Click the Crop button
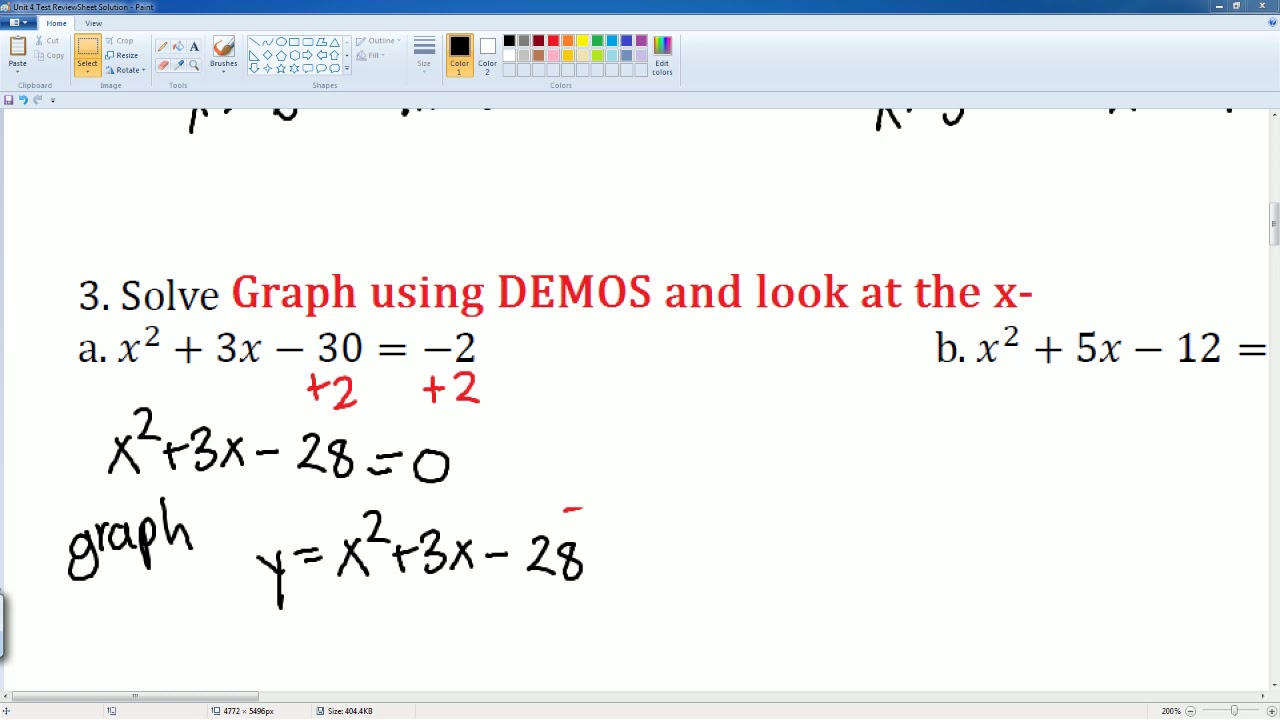This screenshot has height=720, width=1280. [119, 41]
